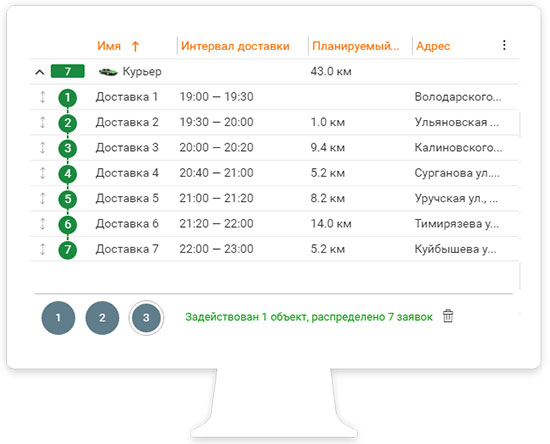Image resolution: width=550 pixels, height=444 pixels.
Task: Select the highlighted step 3 circle
Action: coord(146,318)
